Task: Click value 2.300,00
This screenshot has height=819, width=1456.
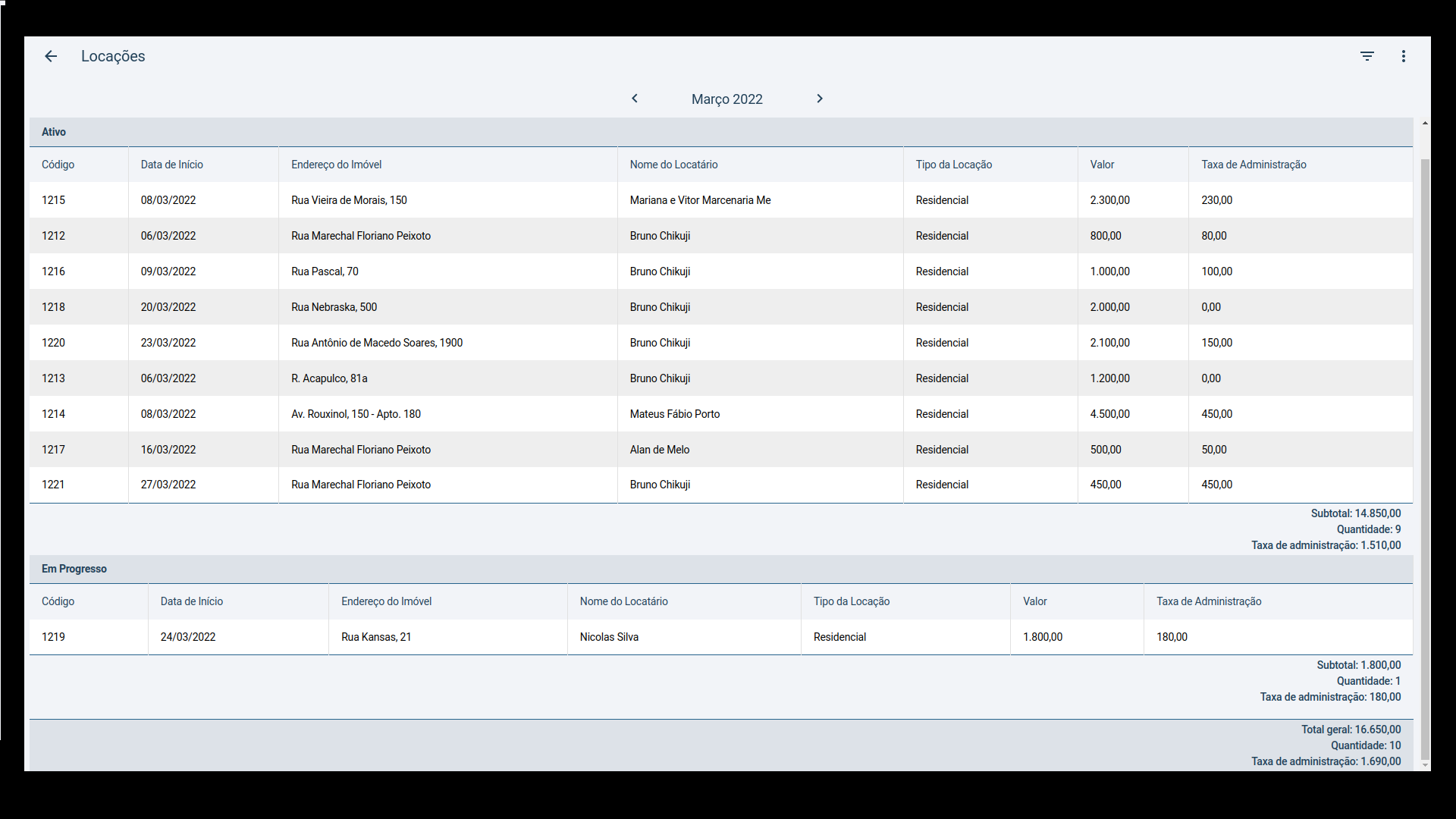Action: point(1109,200)
